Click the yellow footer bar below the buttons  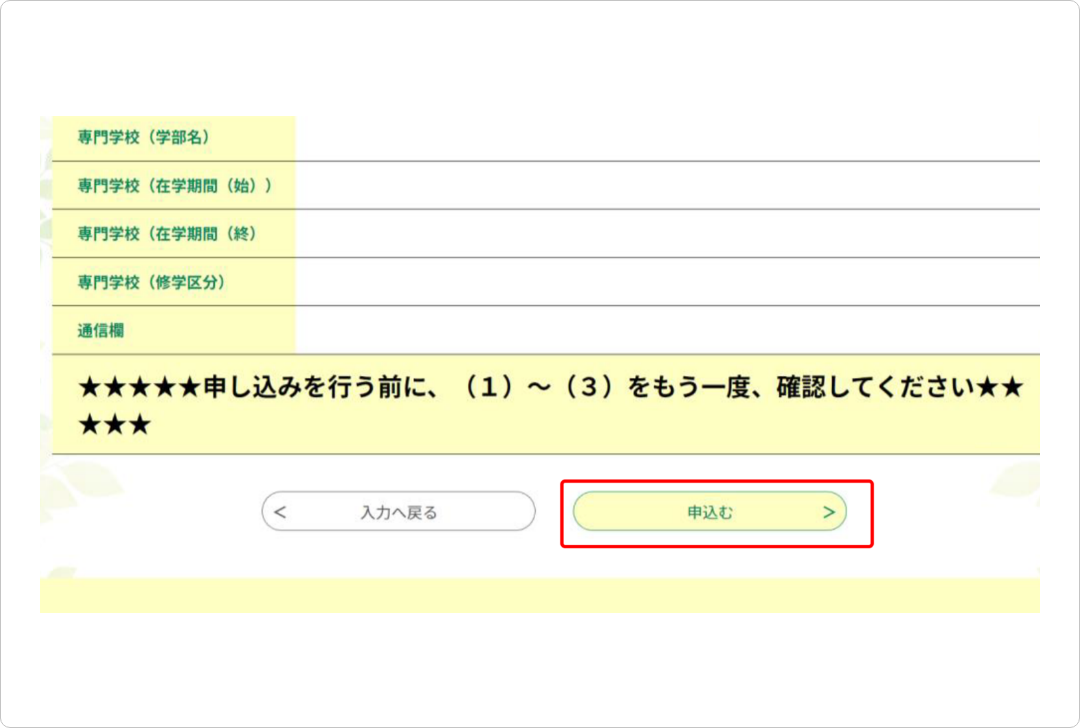coord(539,595)
